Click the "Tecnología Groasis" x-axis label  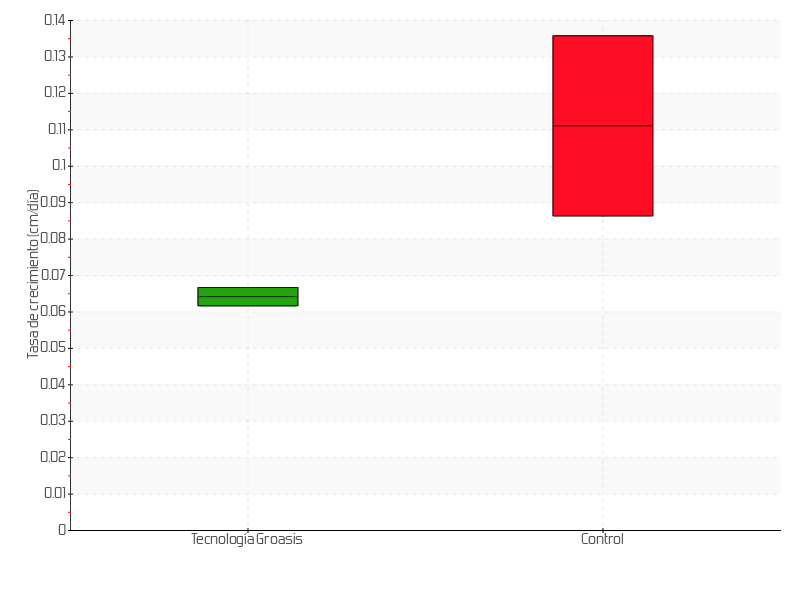click(246, 539)
